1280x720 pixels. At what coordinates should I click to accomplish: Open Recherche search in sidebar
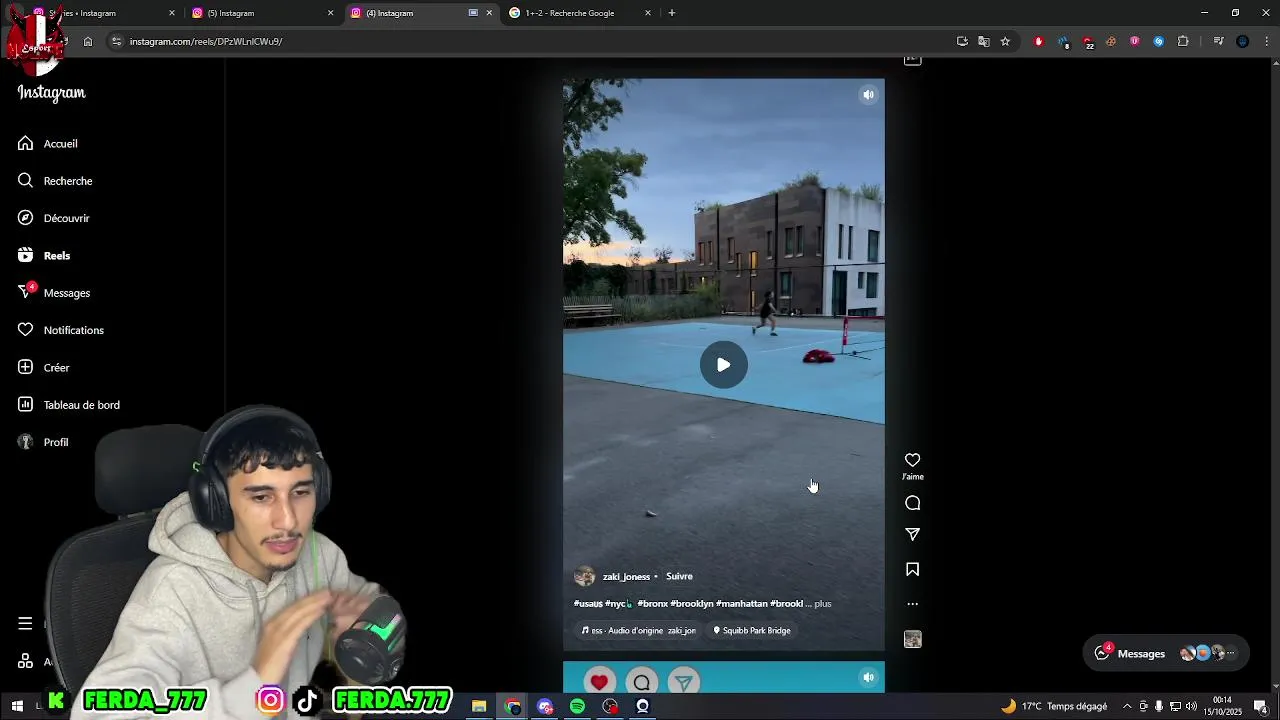pos(54,181)
